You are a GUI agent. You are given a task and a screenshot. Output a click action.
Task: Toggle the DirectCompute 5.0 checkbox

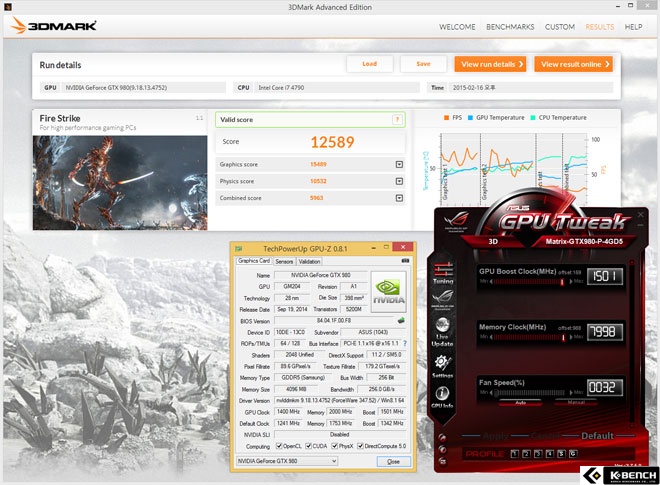pyautogui.click(x=360, y=446)
